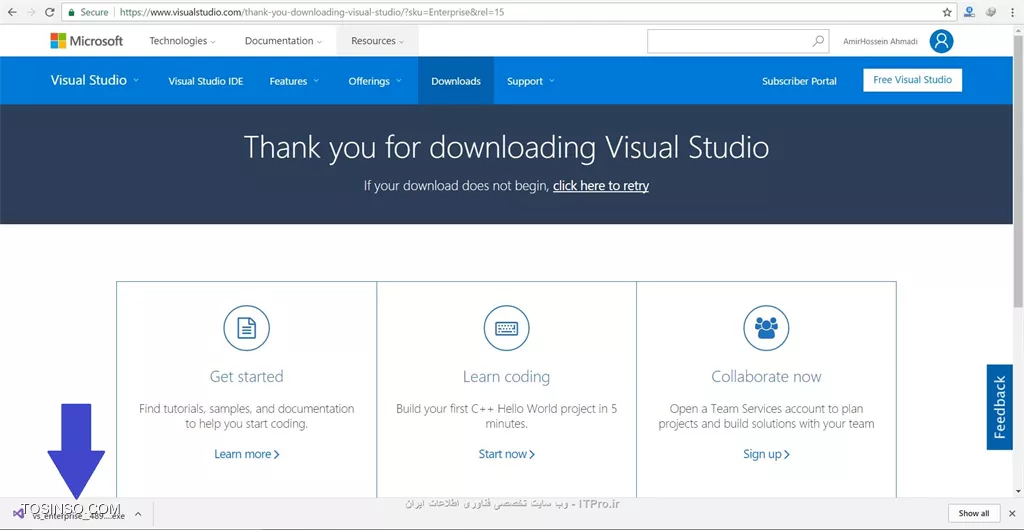Click the browser address bar URL
Screen dimensions: 1024x530
pos(312,12)
